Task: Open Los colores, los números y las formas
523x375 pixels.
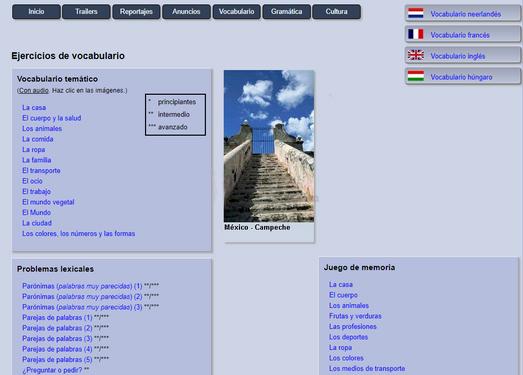Action: [79, 234]
